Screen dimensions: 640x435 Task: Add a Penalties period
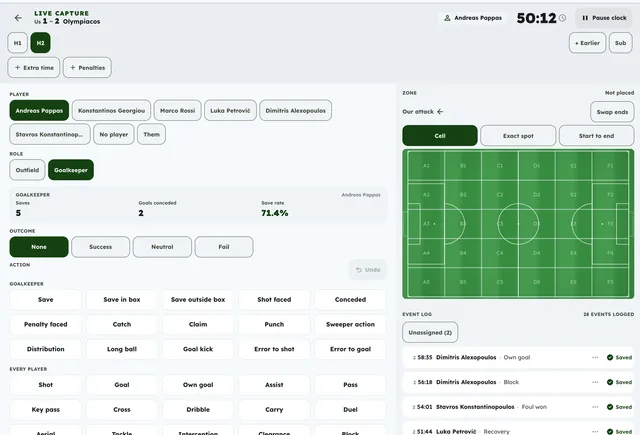(87, 68)
